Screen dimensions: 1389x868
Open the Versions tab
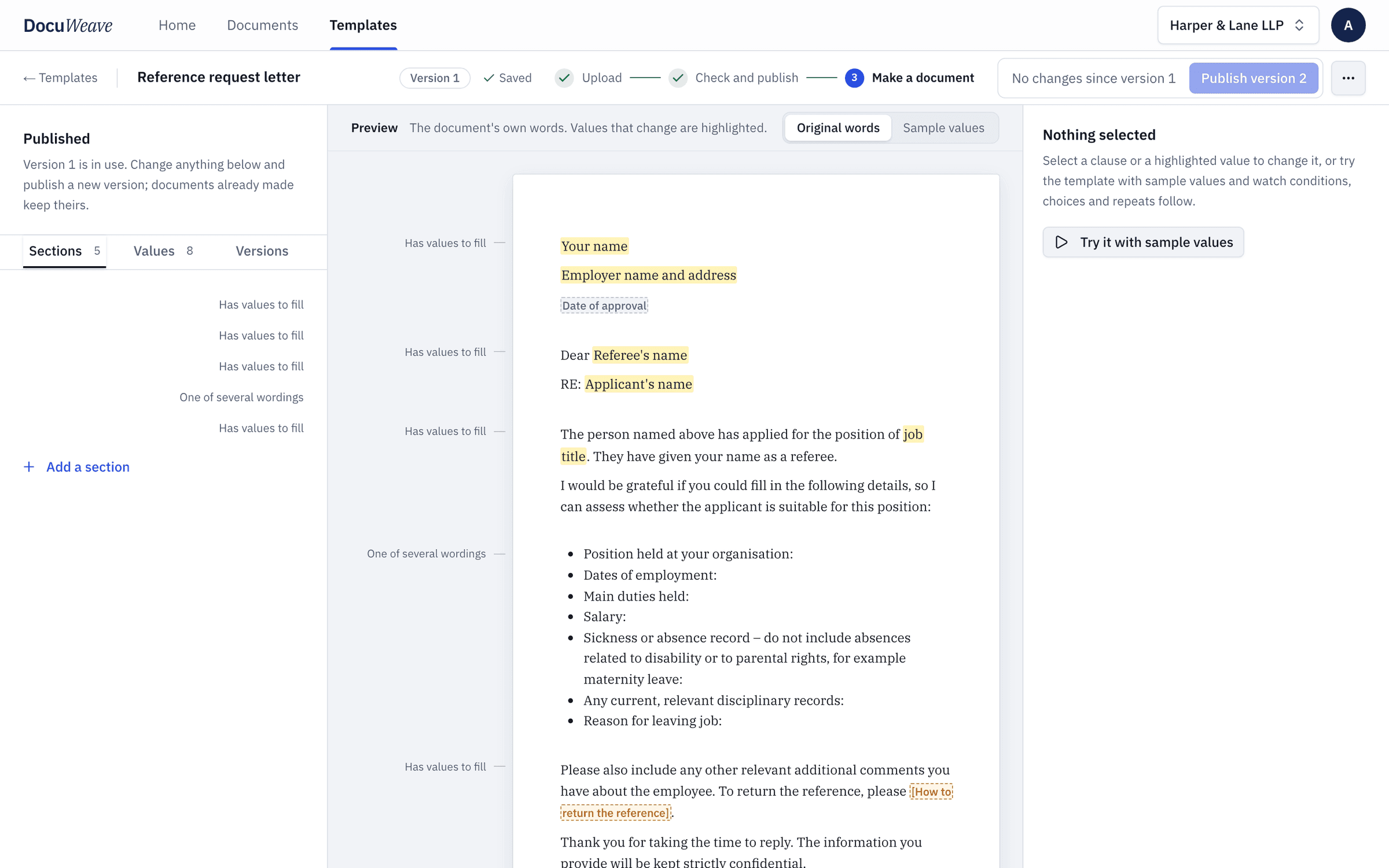(262, 251)
